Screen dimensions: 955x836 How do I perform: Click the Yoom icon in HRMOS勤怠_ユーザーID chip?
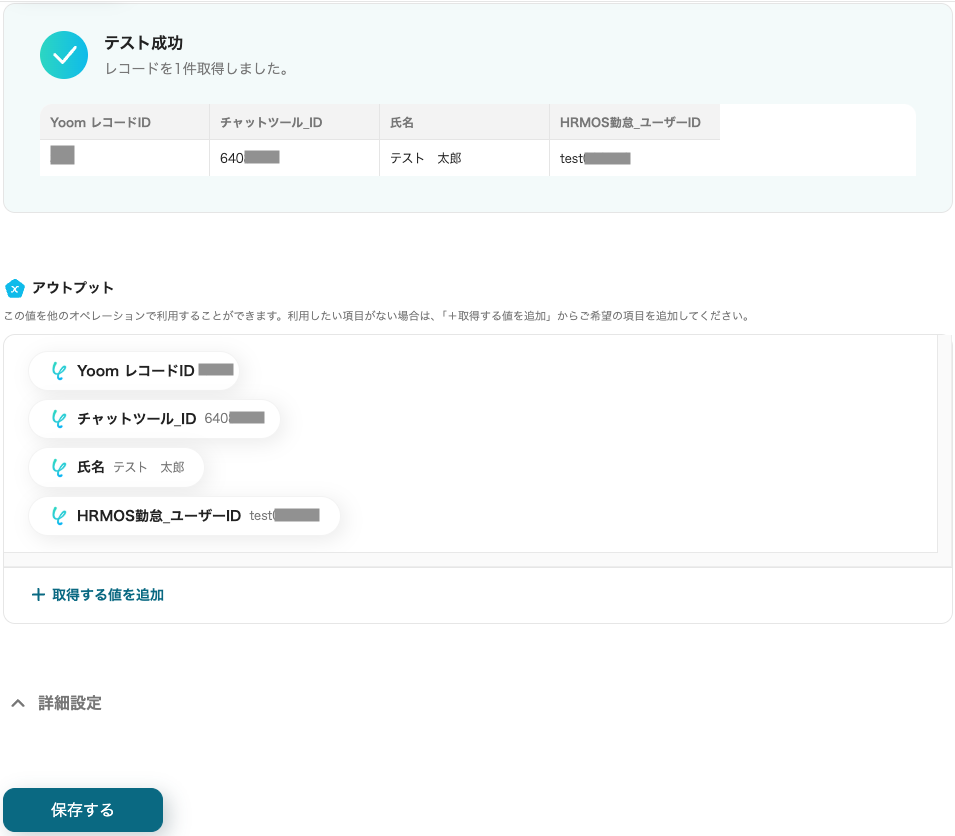(58, 516)
